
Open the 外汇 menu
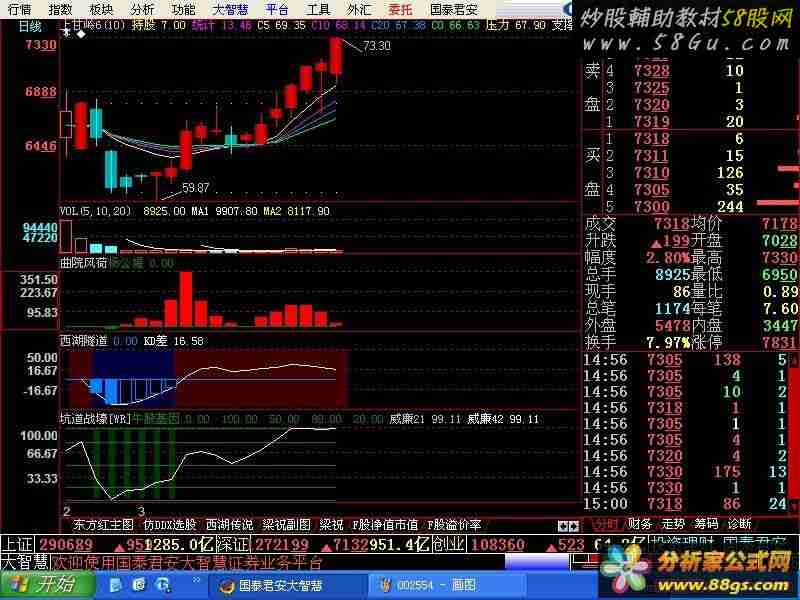[x=359, y=10]
